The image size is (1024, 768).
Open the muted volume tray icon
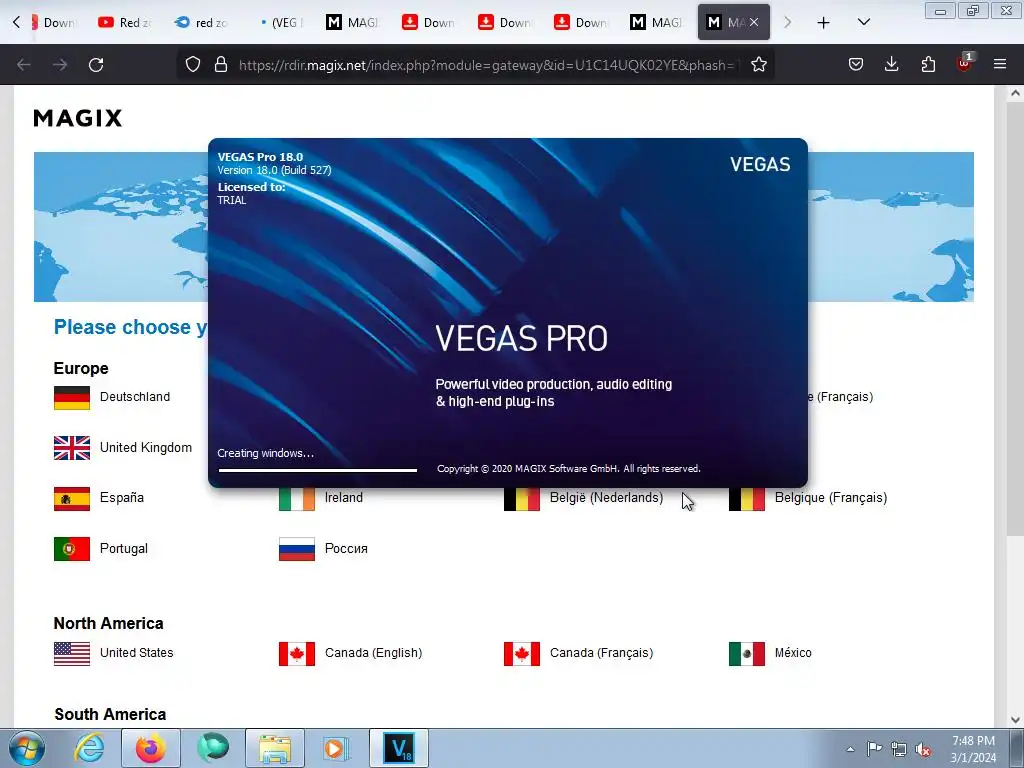(x=923, y=749)
